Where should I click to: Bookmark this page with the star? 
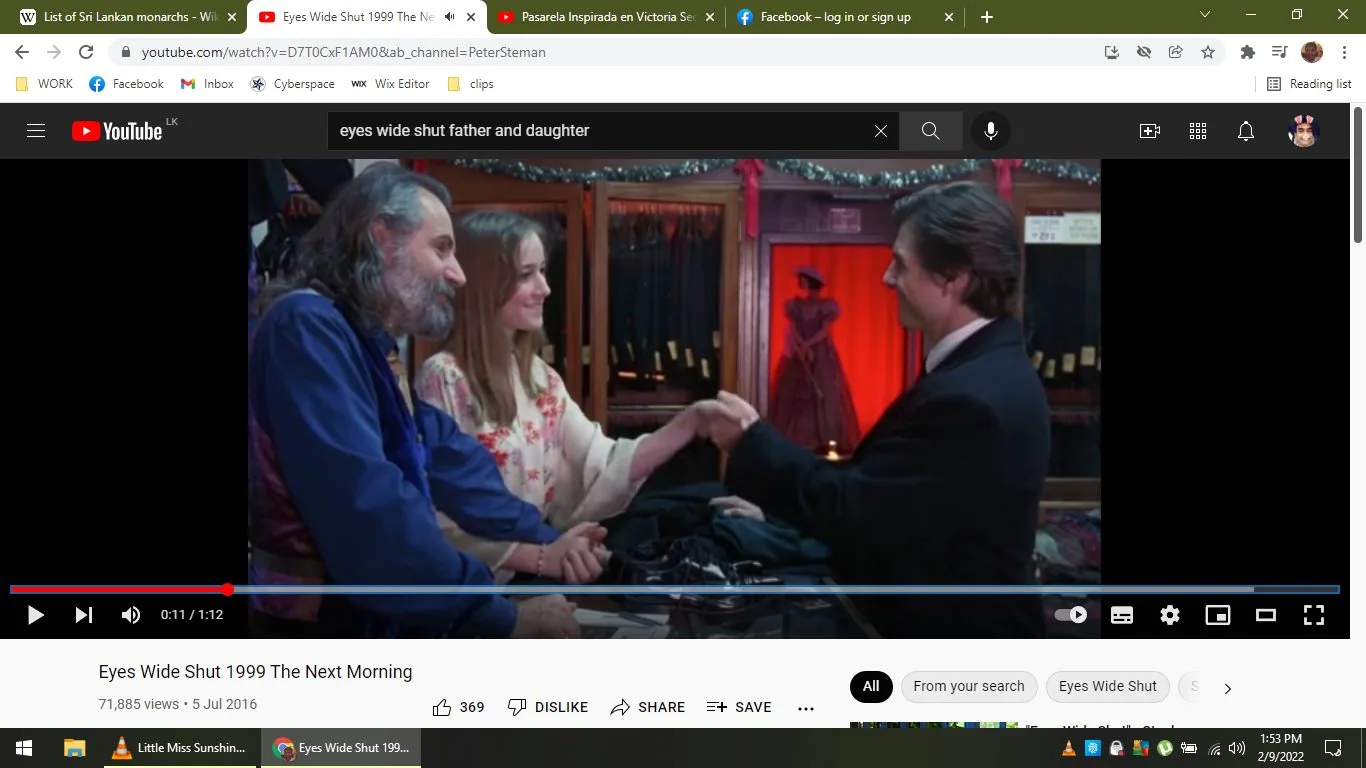tap(1208, 52)
